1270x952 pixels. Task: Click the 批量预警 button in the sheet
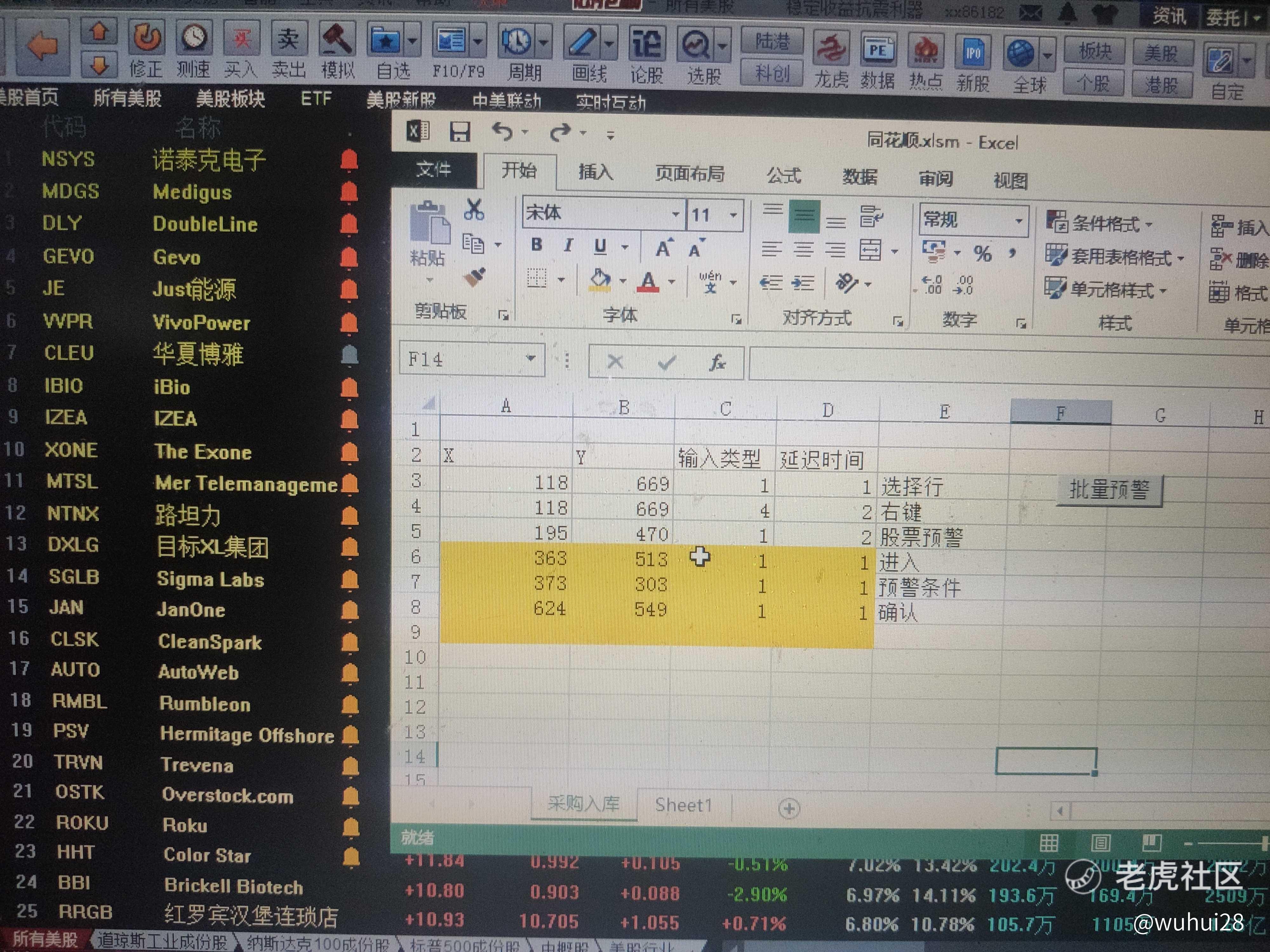pyautogui.click(x=1109, y=491)
